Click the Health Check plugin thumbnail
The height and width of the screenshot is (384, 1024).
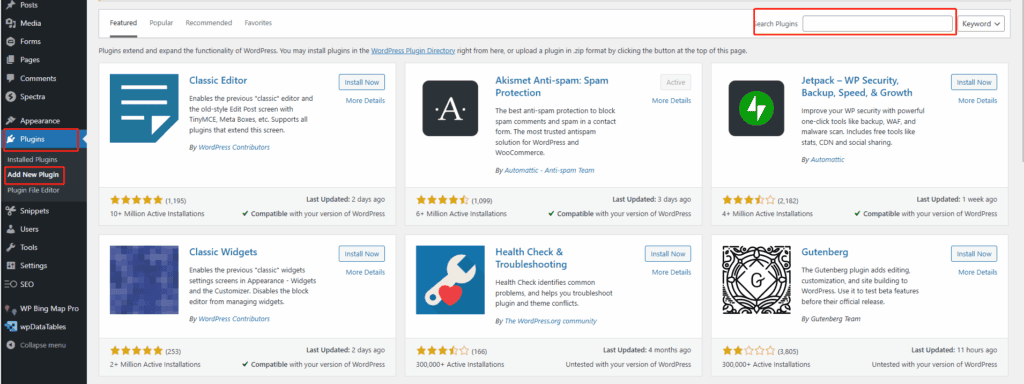[x=450, y=280]
